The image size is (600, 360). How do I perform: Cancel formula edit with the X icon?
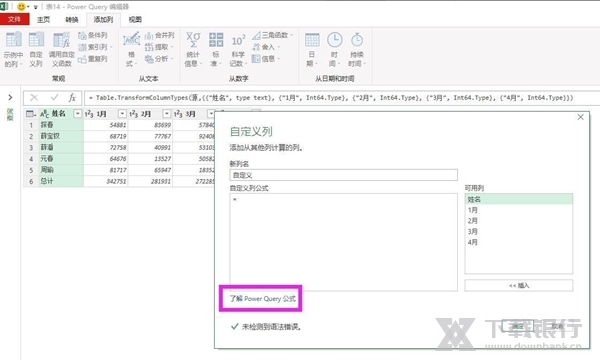(34, 98)
